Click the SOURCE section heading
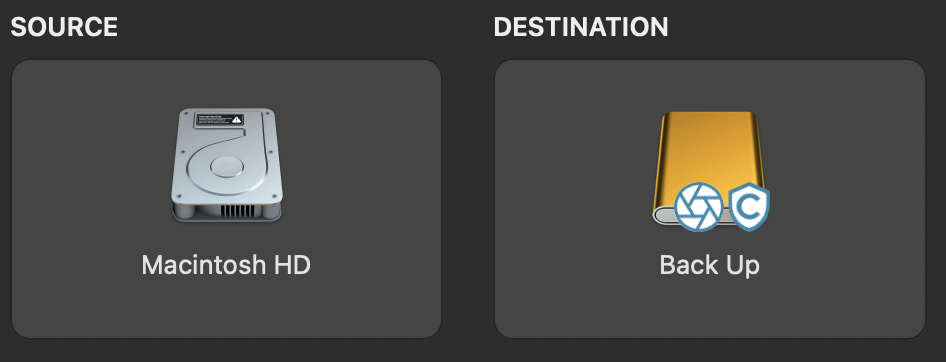 click(65, 27)
